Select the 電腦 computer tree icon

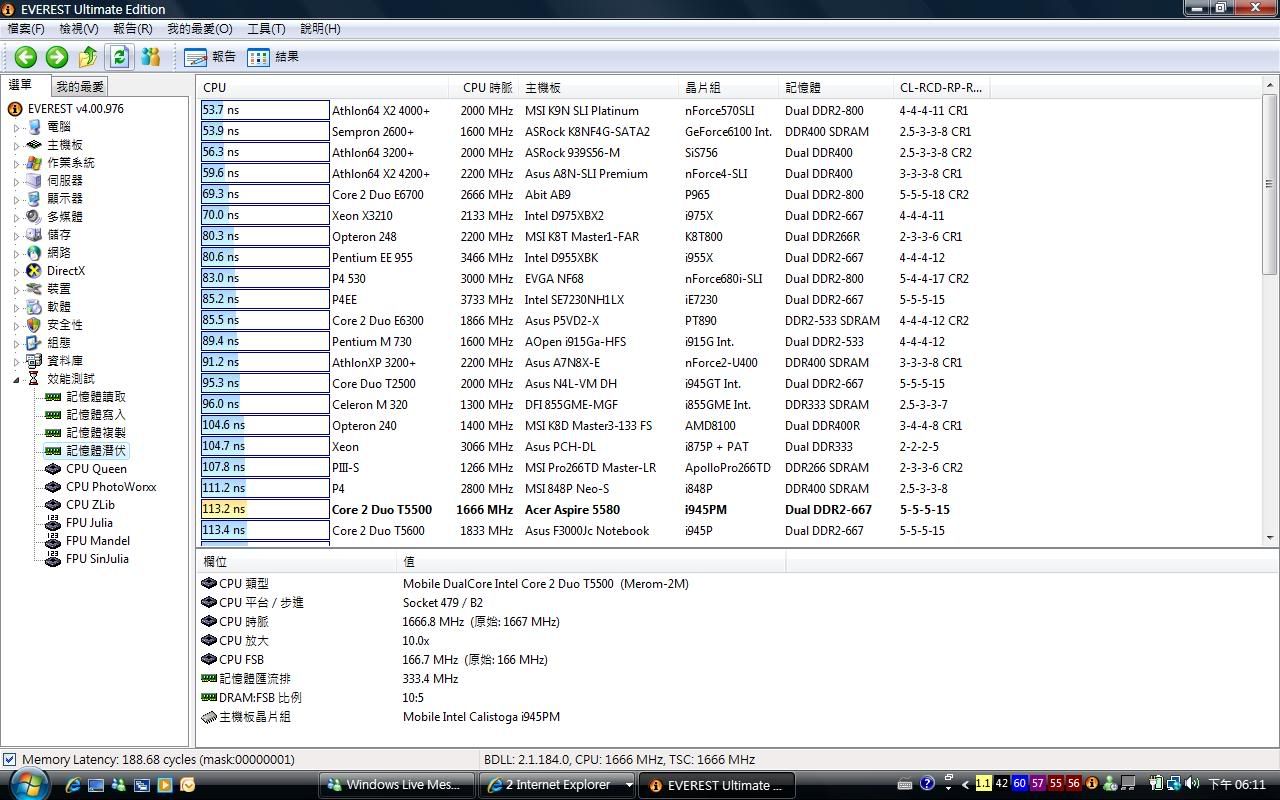click(x=35, y=127)
